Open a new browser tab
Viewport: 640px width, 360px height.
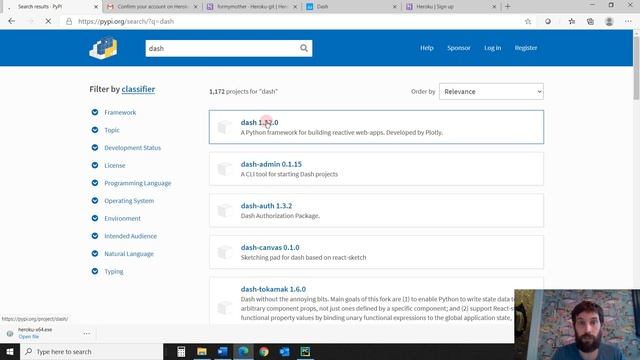[x=508, y=7]
